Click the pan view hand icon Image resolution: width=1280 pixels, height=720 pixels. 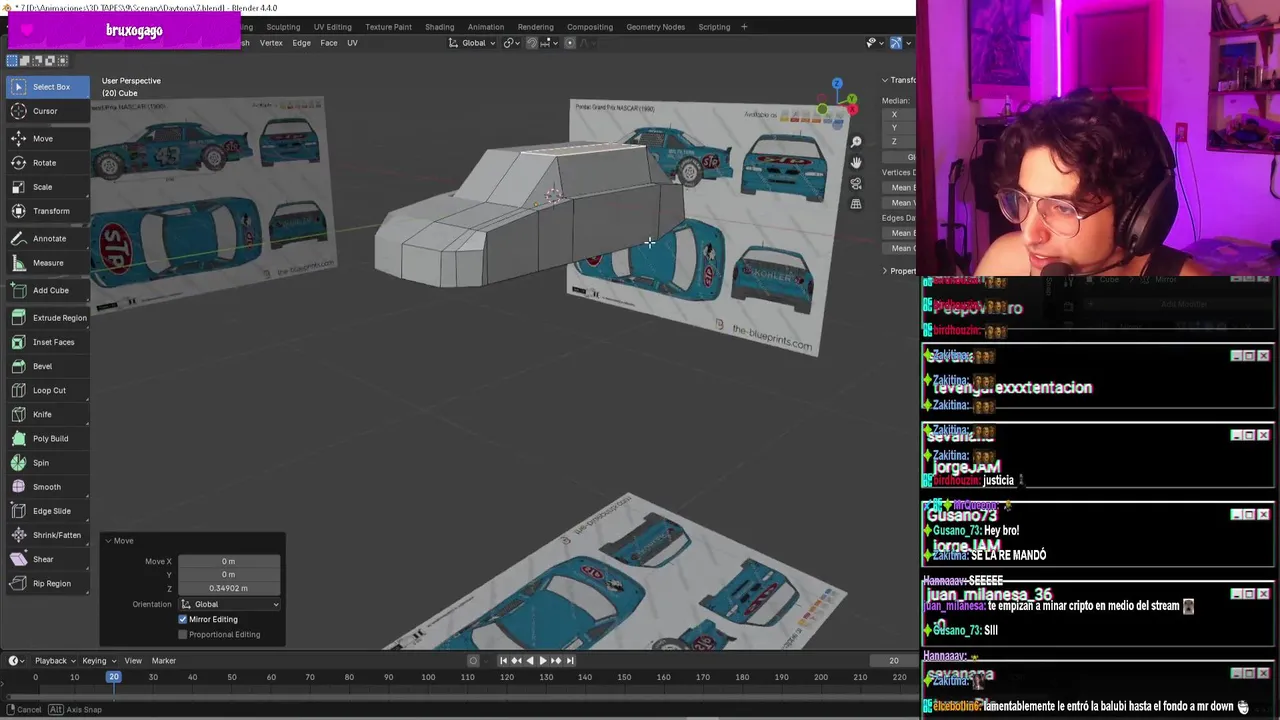tap(856, 163)
